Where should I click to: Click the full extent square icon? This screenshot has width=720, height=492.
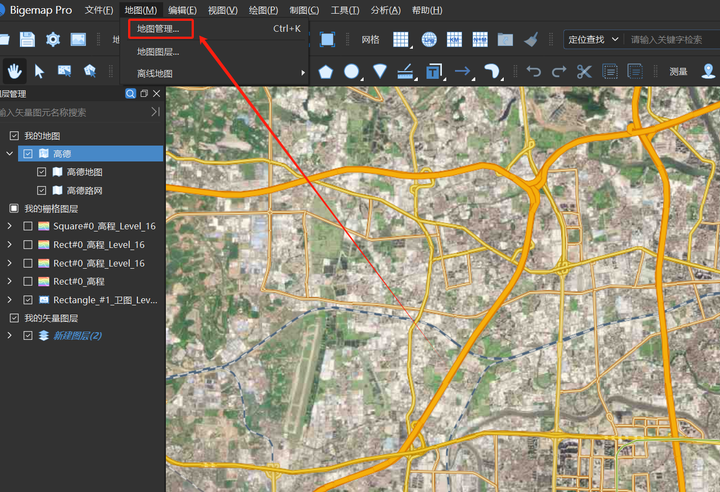tap(327, 40)
